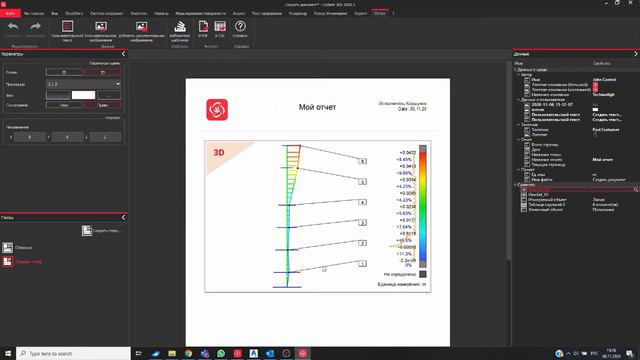Click the create chapter icon
Viewport: 640px width, 360px height.
coord(87,231)
